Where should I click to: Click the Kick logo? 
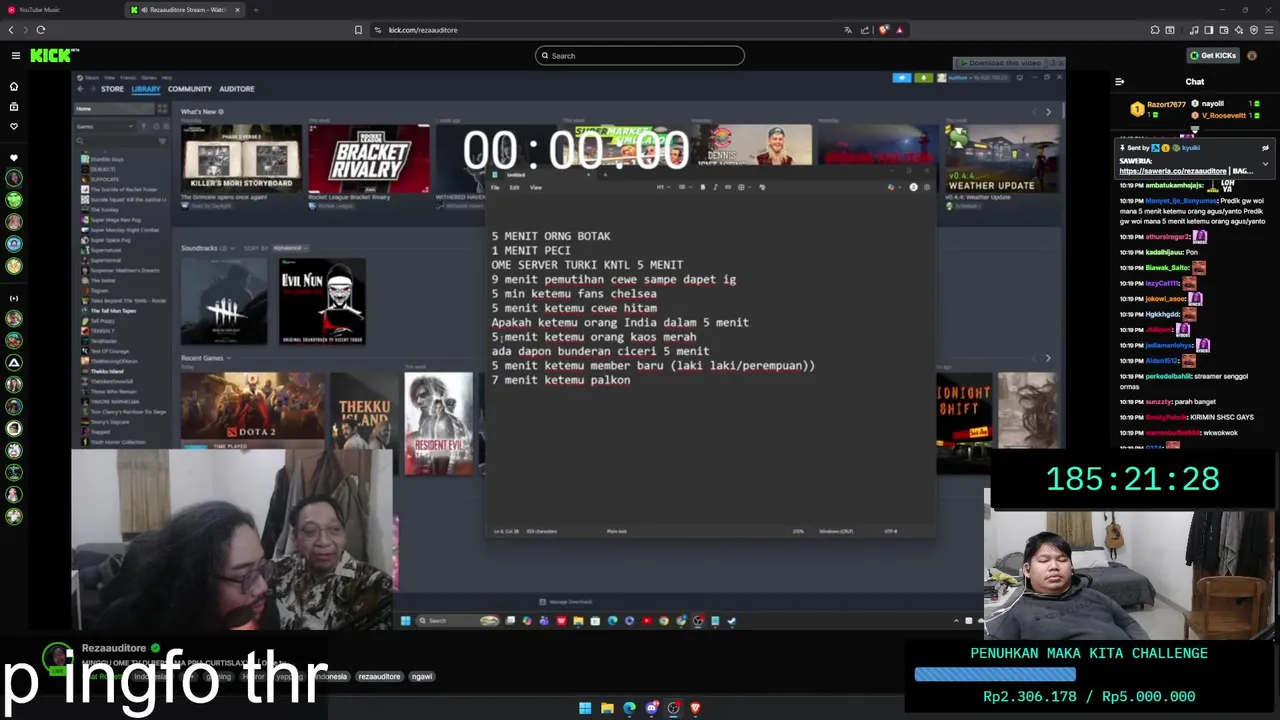[54, 56]
